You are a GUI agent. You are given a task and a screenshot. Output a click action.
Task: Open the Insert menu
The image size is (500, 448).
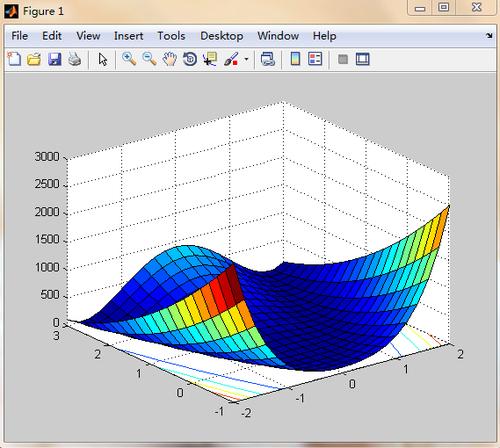(128, 36)
